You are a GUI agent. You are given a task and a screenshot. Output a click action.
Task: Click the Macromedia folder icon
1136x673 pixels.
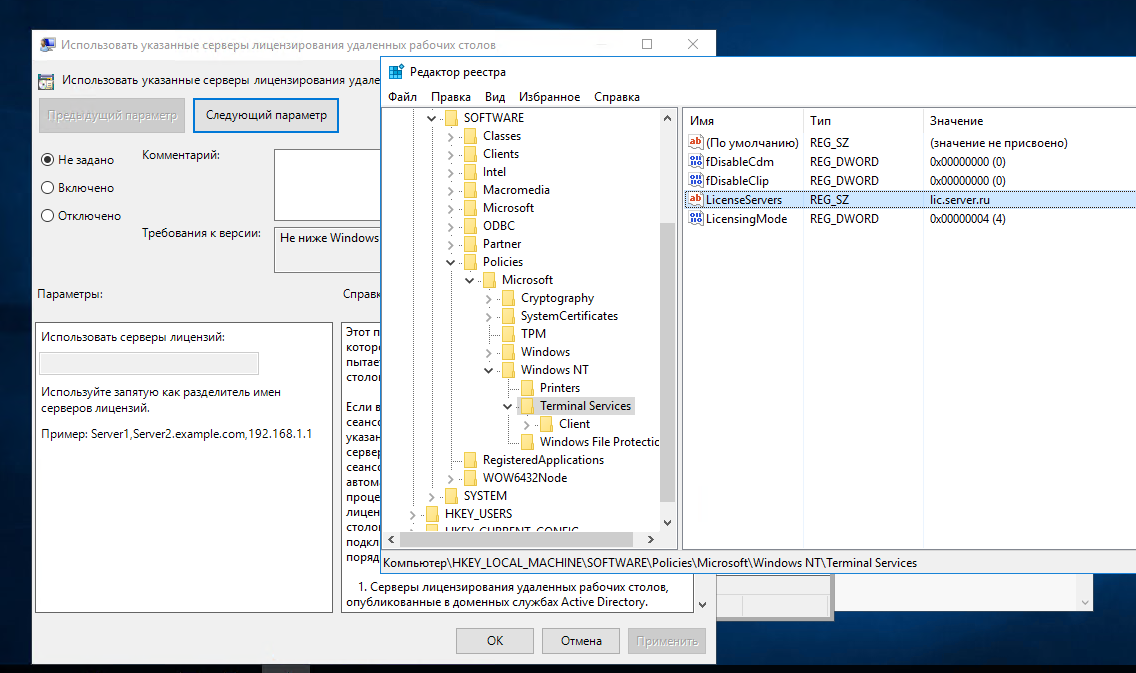coord(470,190)
